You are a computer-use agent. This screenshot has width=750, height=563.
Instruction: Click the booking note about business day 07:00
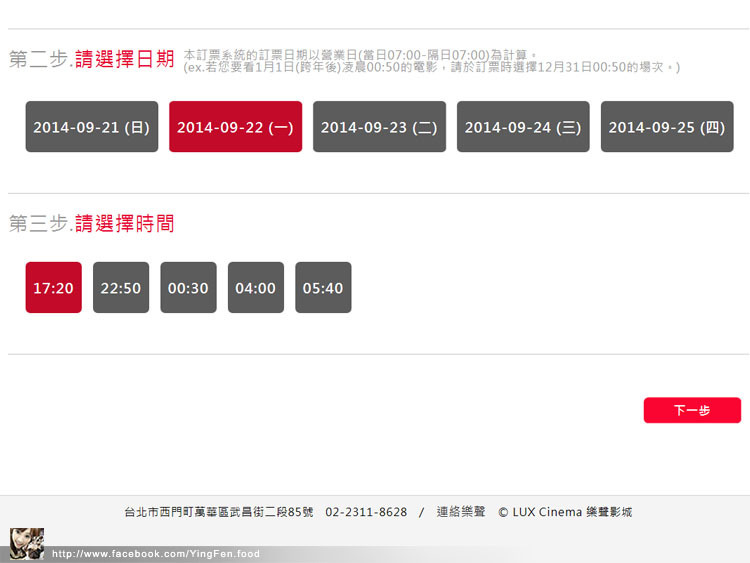431,61
